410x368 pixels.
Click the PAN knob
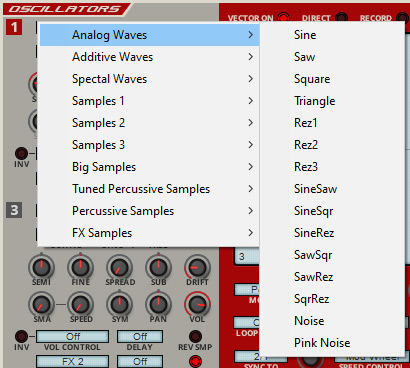[158, 304]
